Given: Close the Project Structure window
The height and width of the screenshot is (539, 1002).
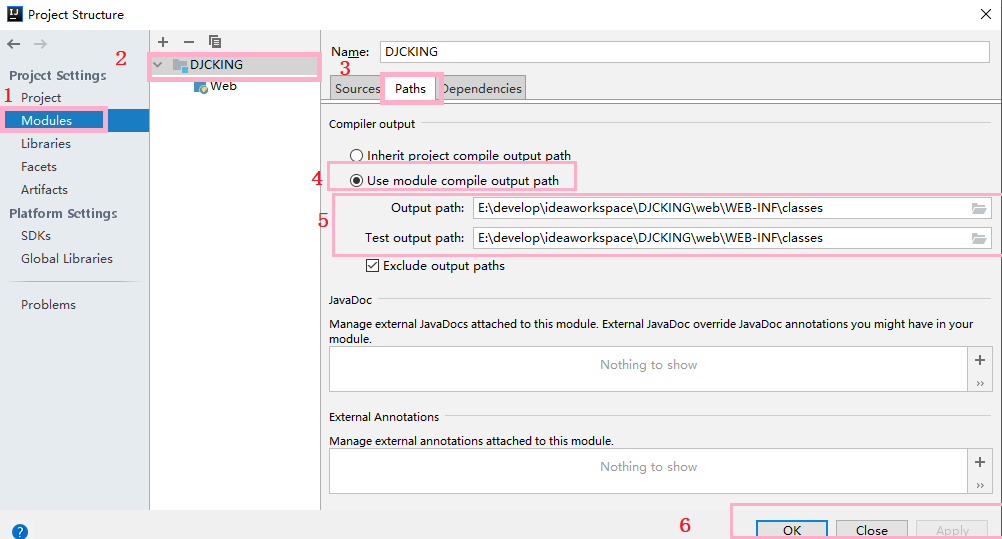Looking at the screenshot, I should tap(985, 14).
